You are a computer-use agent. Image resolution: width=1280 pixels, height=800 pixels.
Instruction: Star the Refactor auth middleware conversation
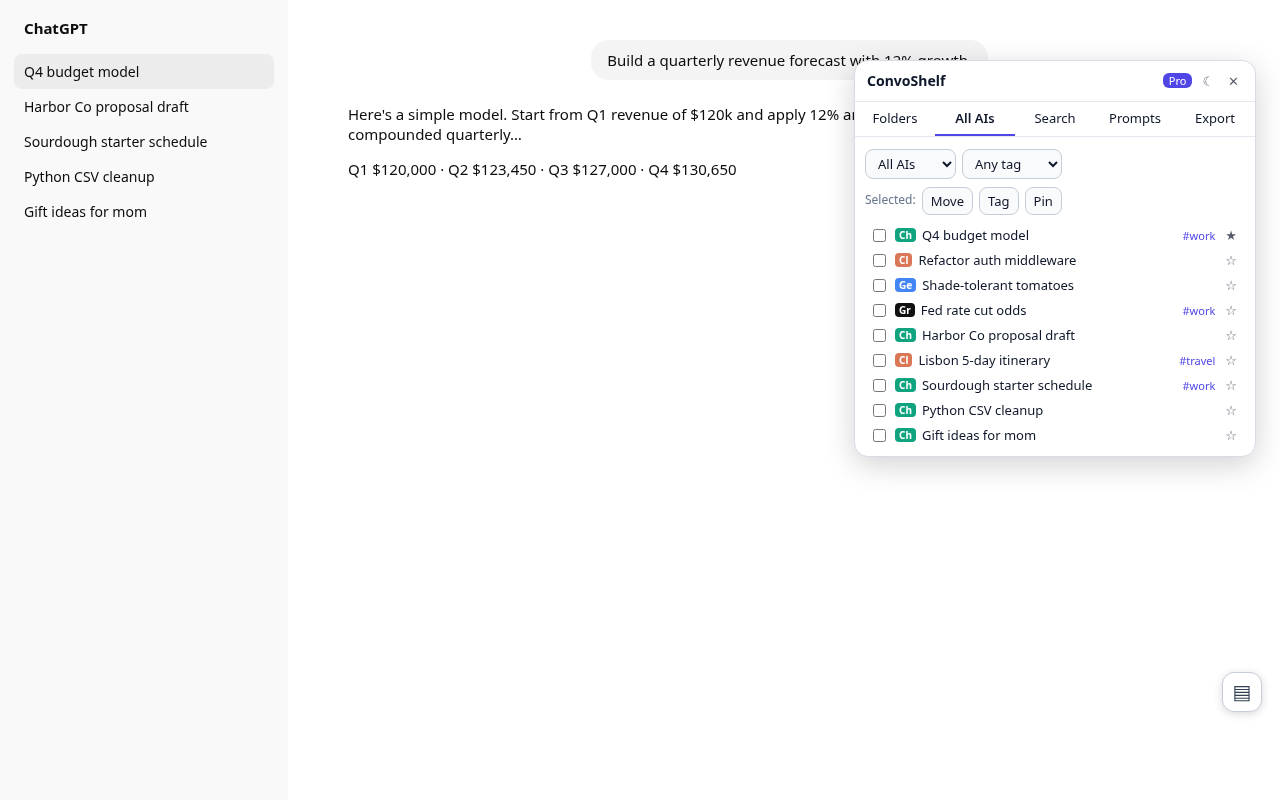click(x=1231, y=261)
